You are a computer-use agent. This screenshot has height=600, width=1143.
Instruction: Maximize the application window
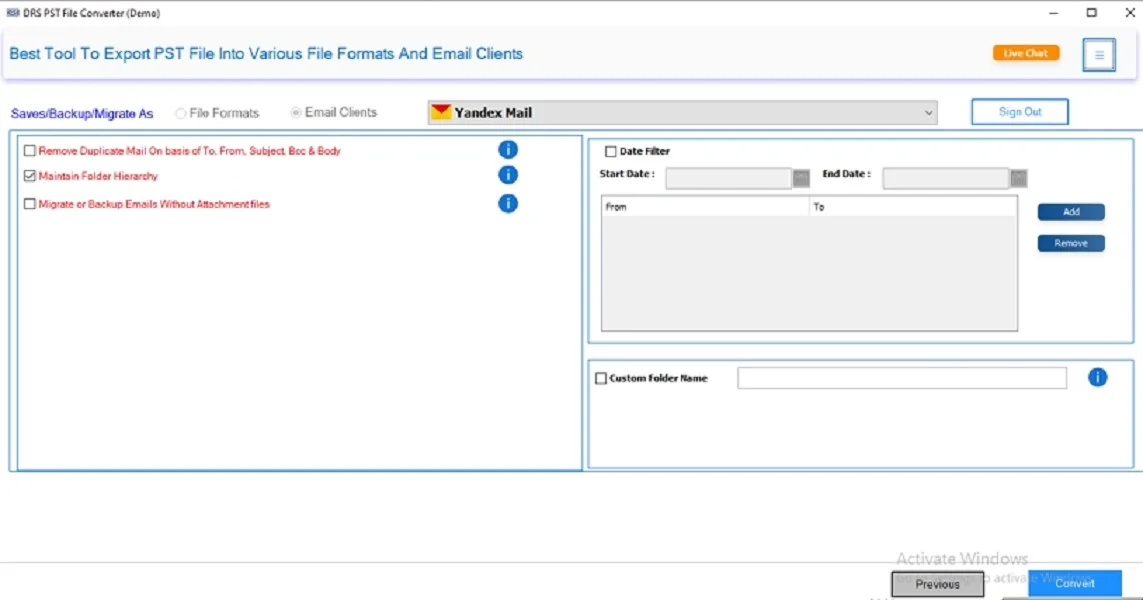(x=1091, y=12)
